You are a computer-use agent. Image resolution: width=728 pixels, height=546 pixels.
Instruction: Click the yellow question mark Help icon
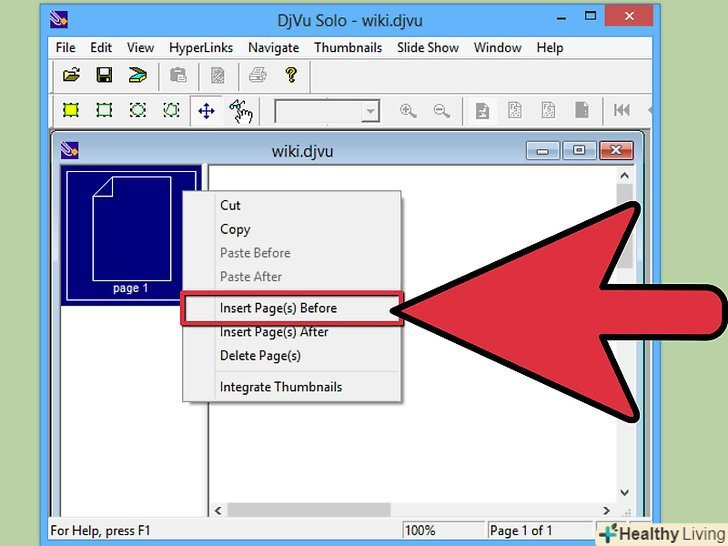(x=291, y=75)
